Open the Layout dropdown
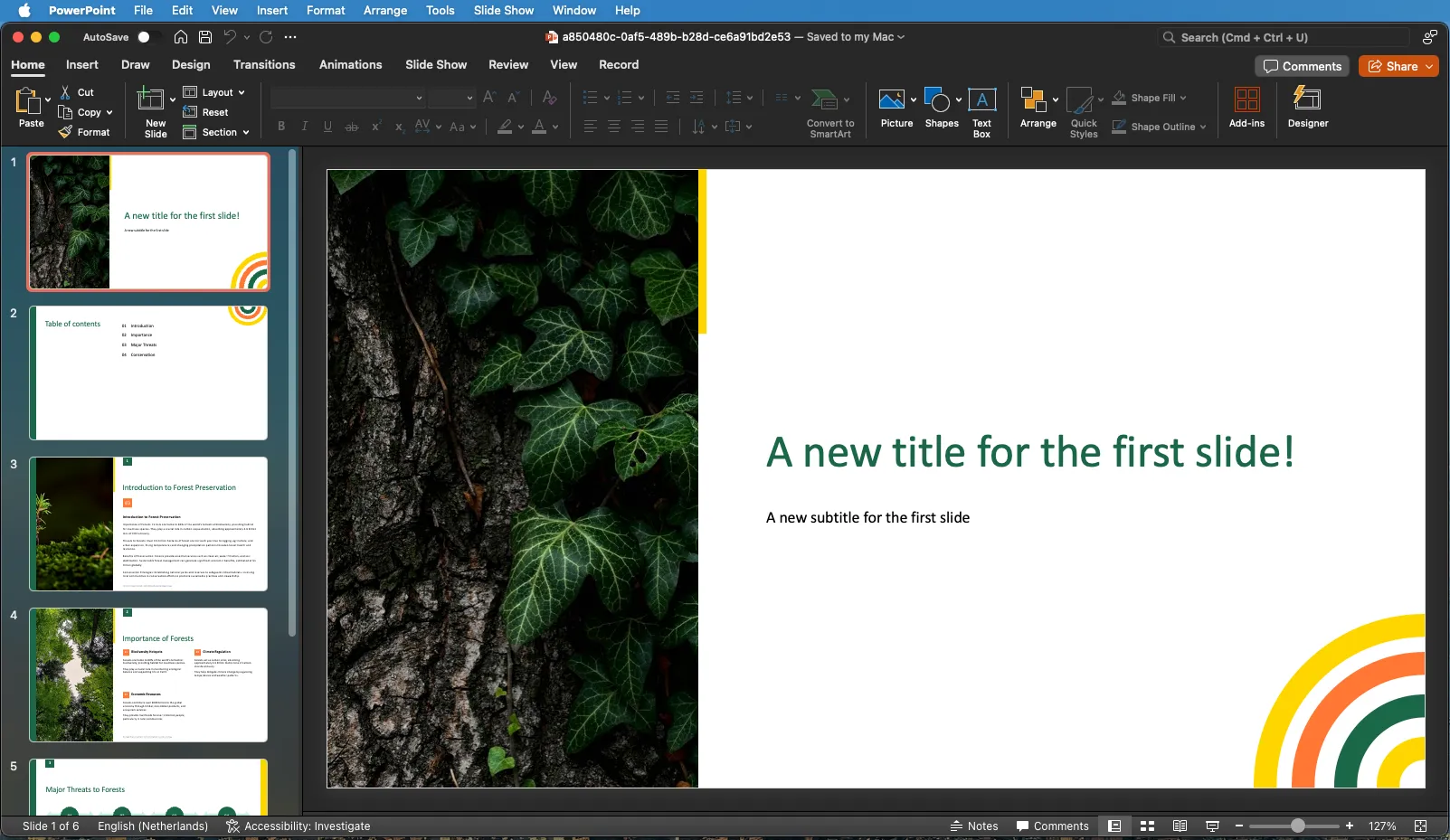This screenshot has width=1450, height=840. (x=214, y=92)
